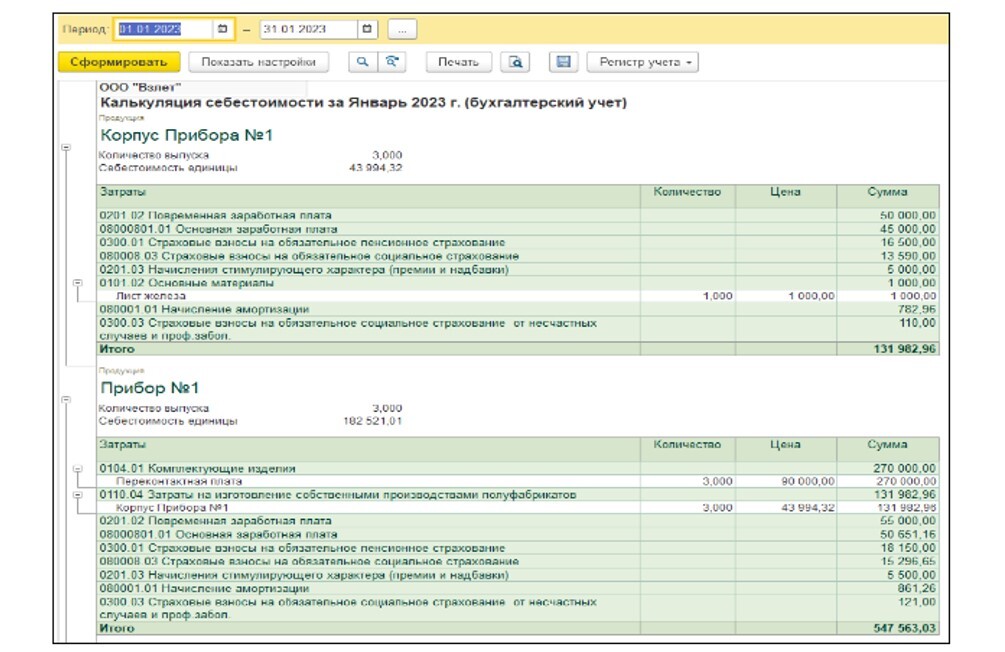The width and height of the screenshot is (1005, 652).
Task: Click the period selection ellipsis button
Action: [x=402, y=29]
